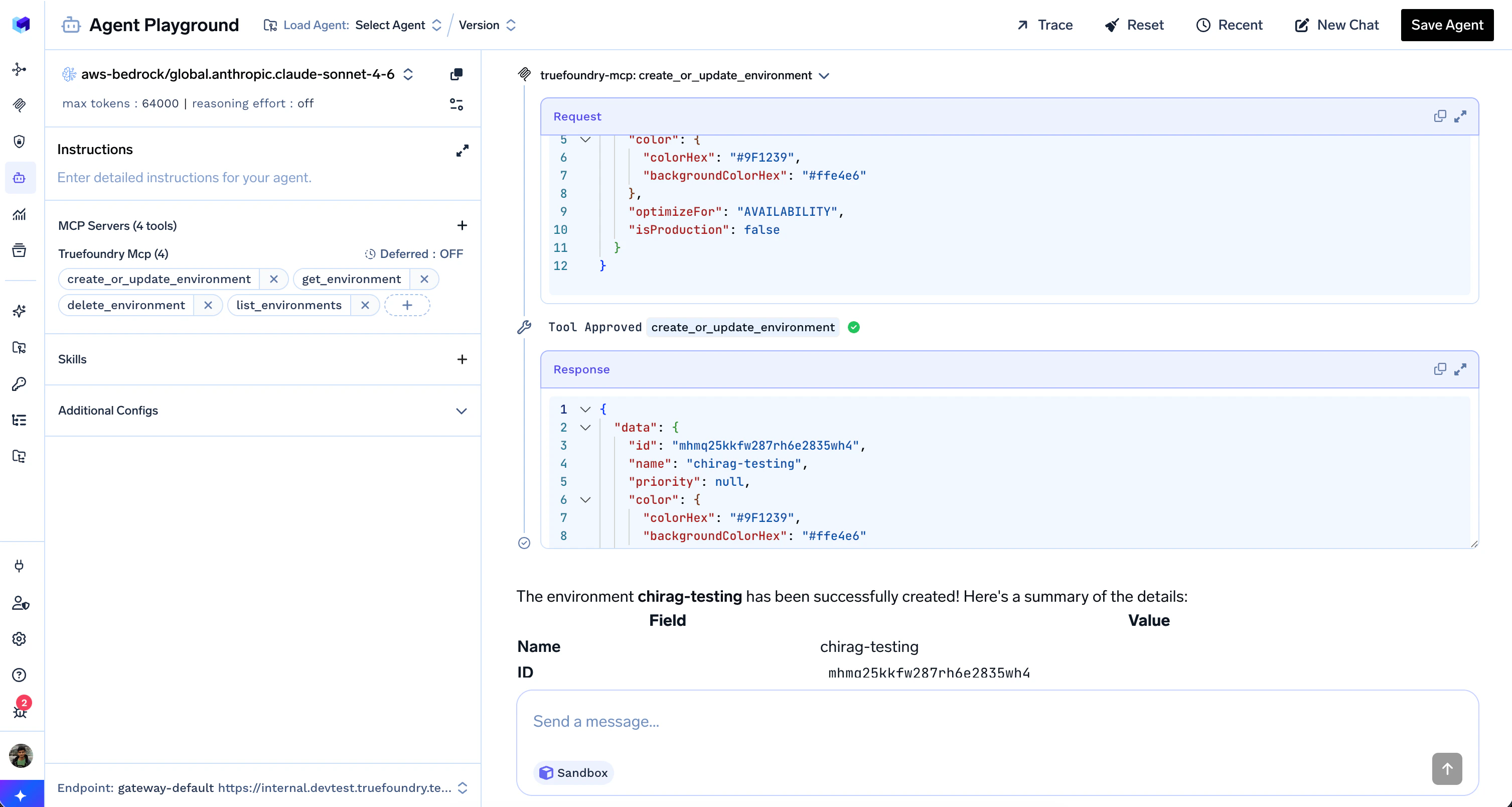Screen dimensions: 1512x807
Task: Open the sparkles AI sidebar icon
Action: coord(20,311)
